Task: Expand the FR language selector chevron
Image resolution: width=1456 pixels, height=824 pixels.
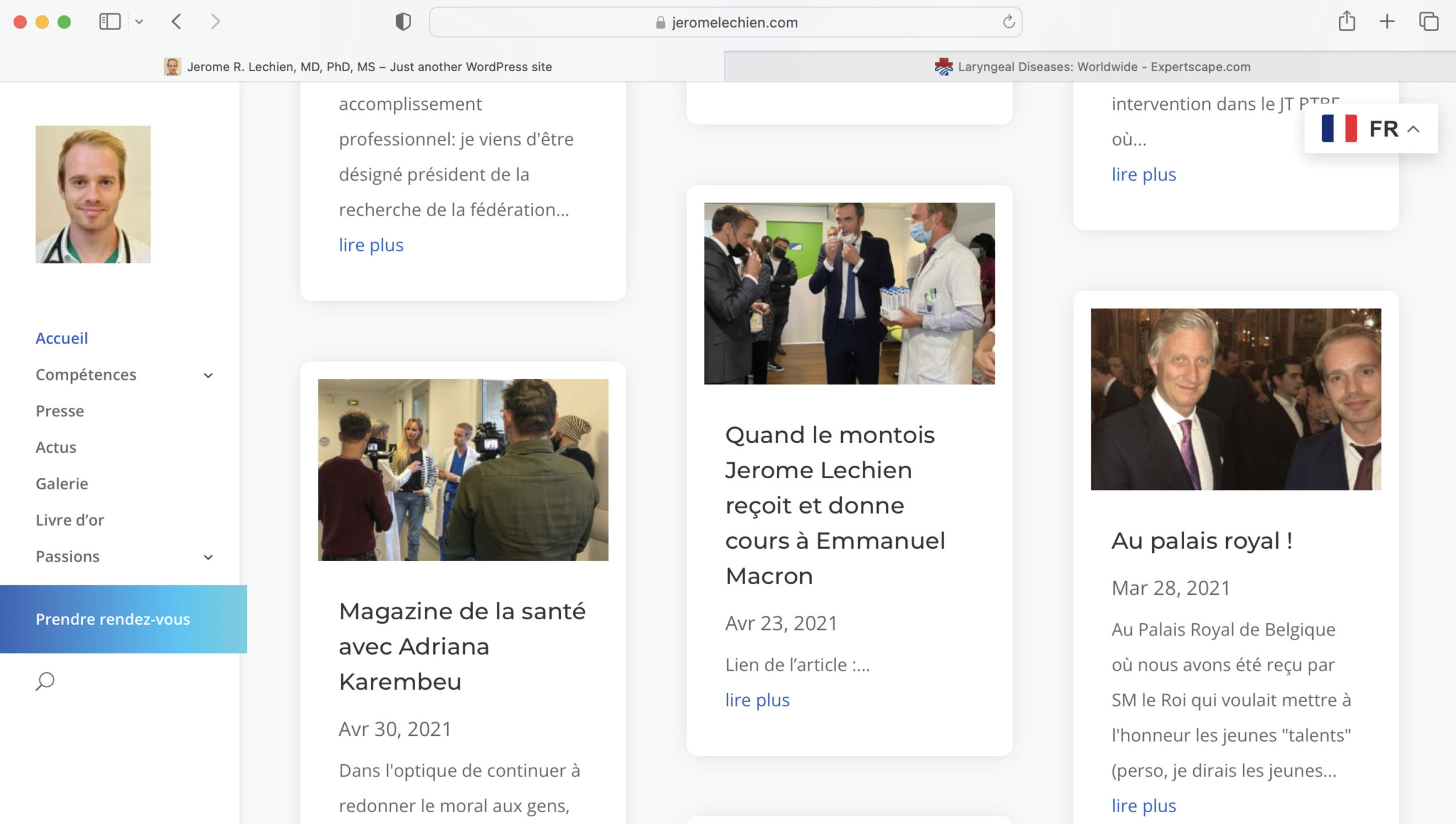Action: coord(1413,129)
